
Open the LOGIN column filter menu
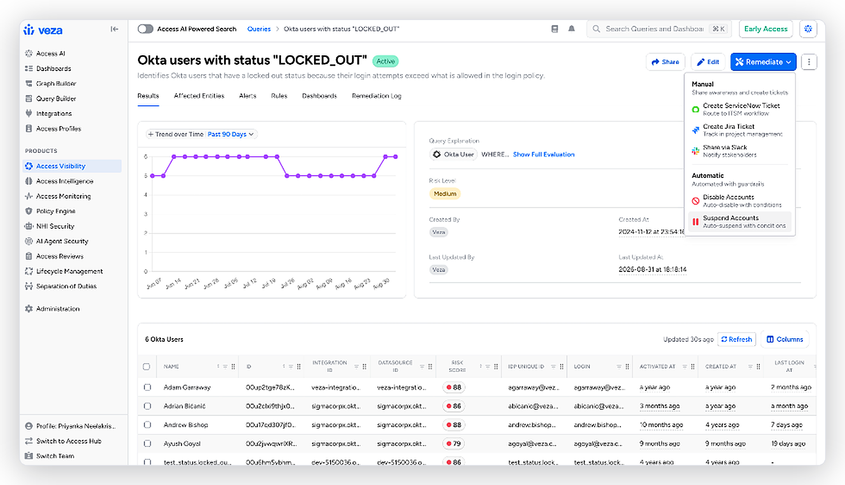619,366
